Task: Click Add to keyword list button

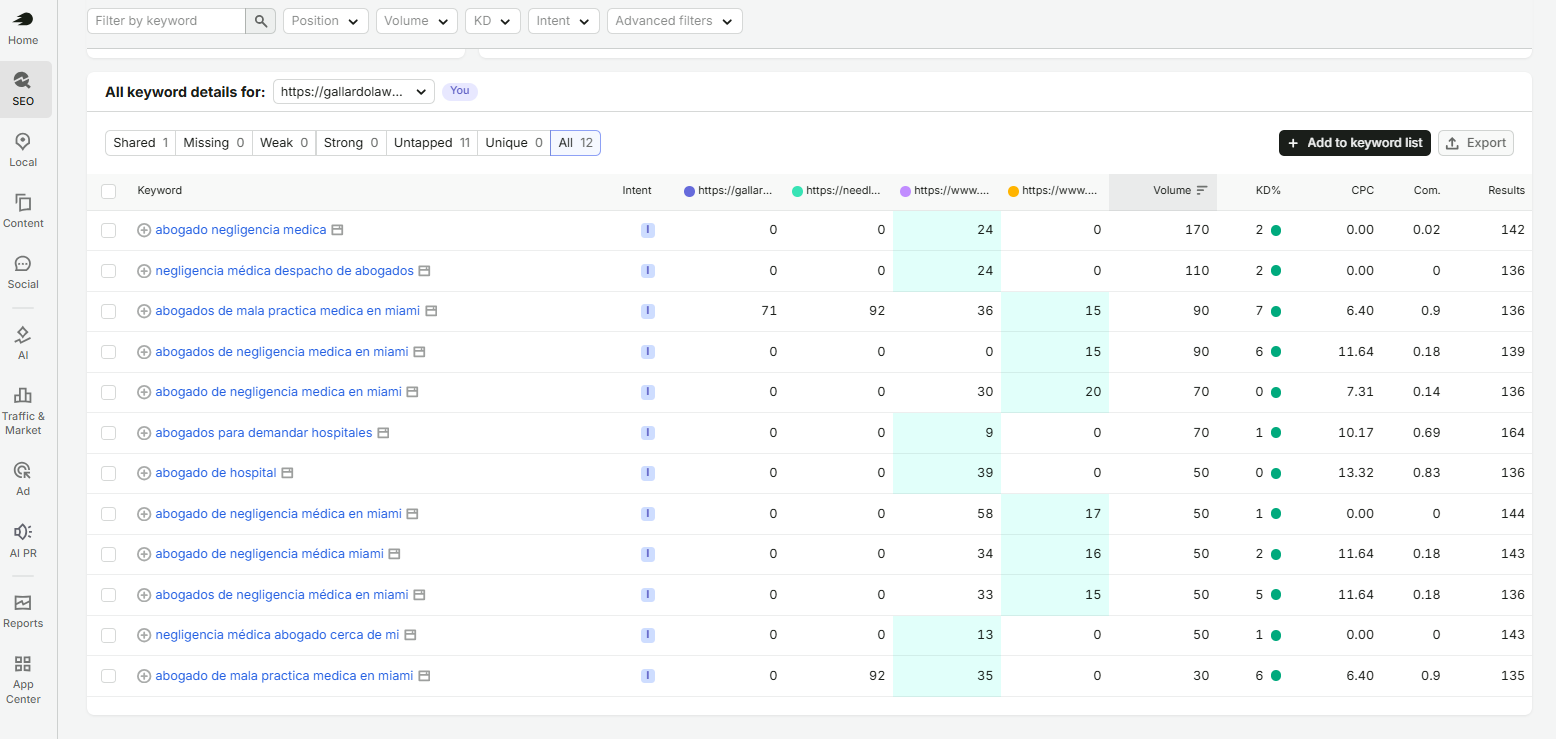Action: [x=1355, y=143]
